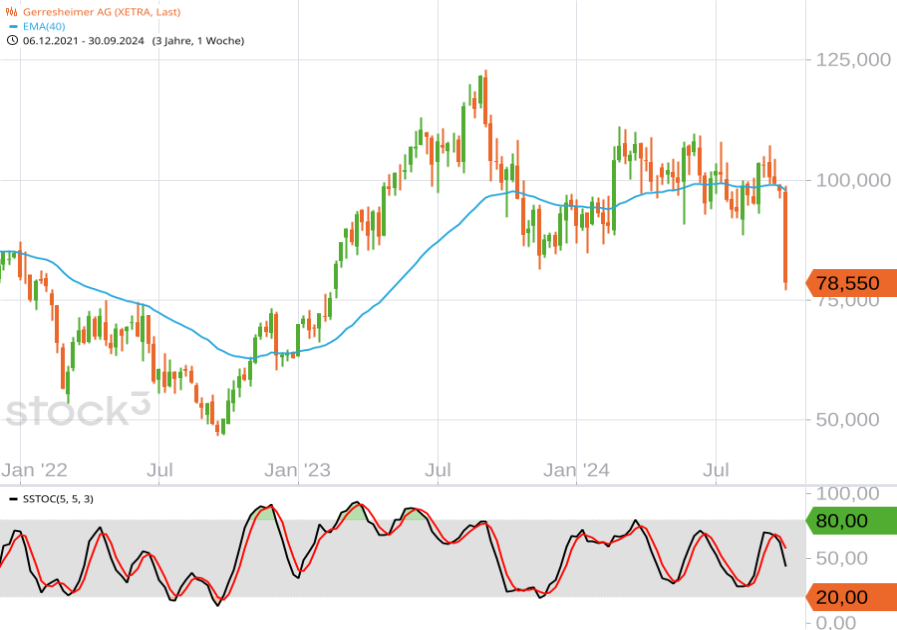Click the Jul label between Jan '23 and Jan '24
Viewport: 897px width, 630px height.
[438, 470]
